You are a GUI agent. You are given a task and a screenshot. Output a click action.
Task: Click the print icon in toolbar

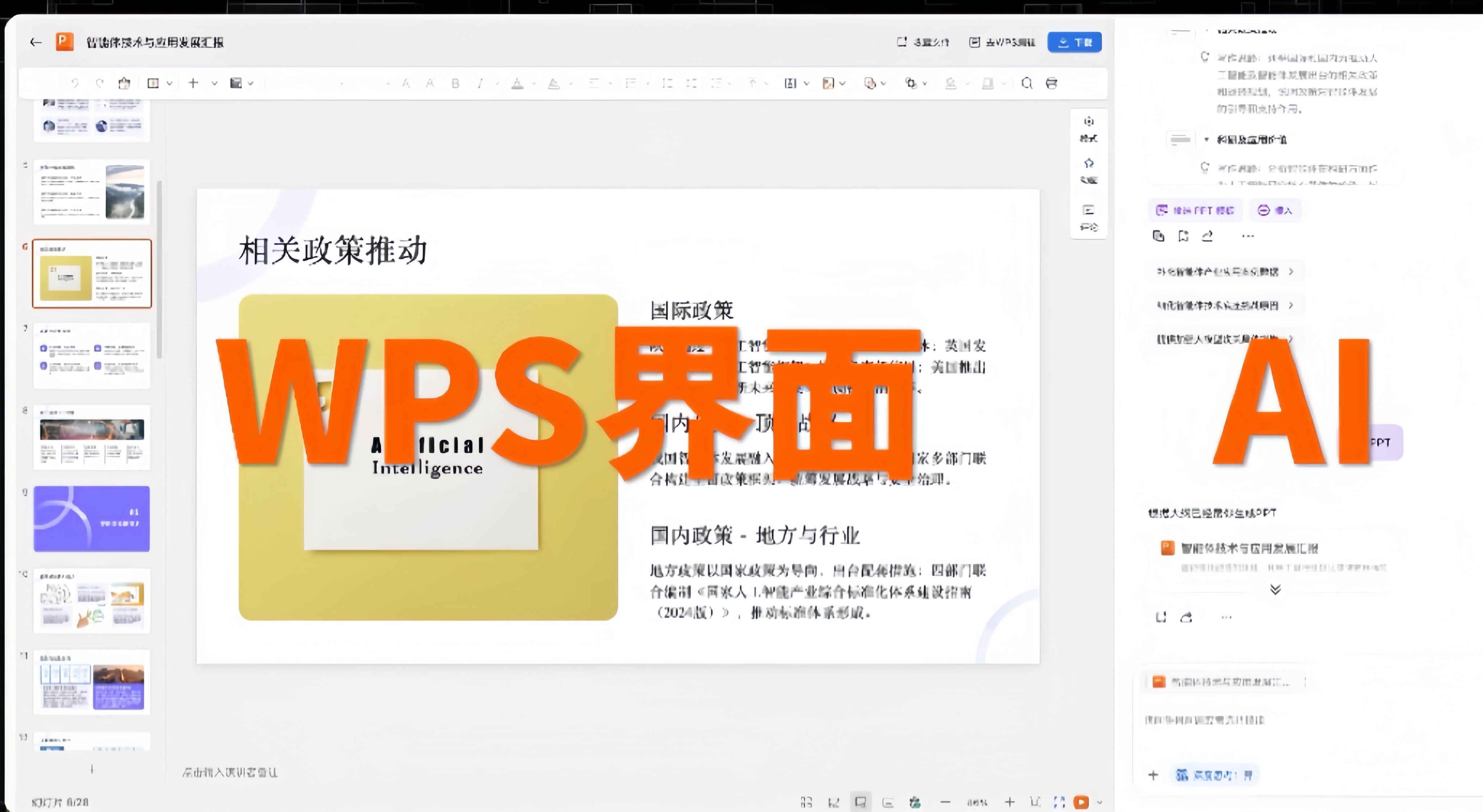[x=1051, y=84]
